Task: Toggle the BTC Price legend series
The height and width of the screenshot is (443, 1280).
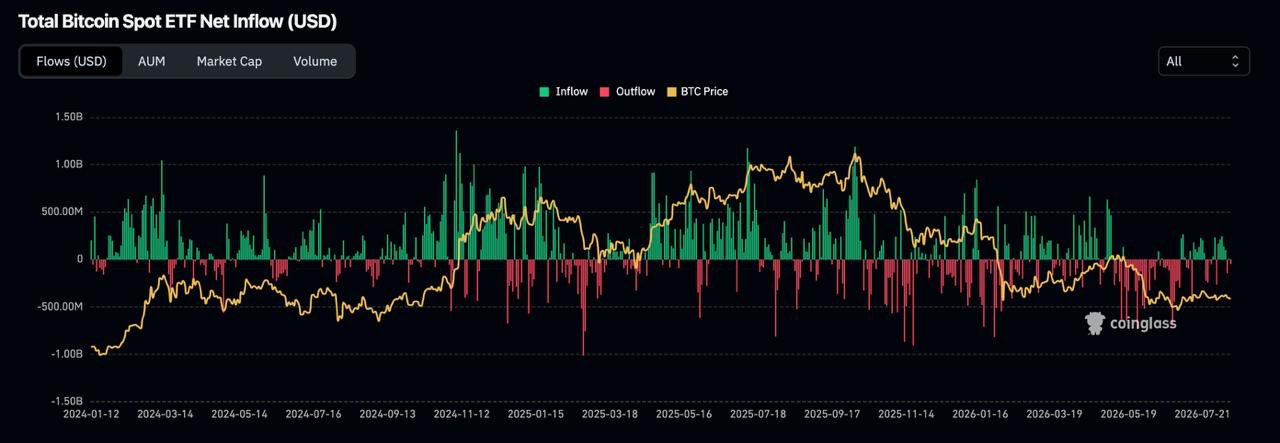Action: tap(696, 91)
